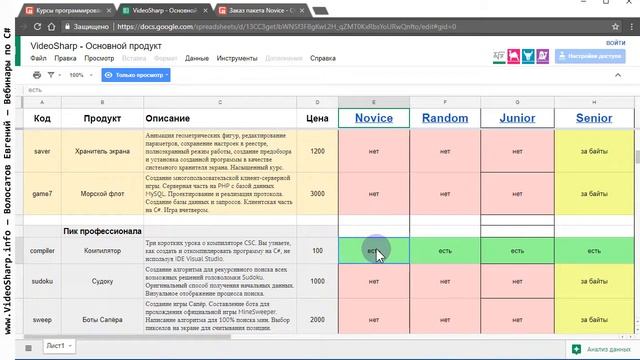Click the Настройки доступа share button
Image resolution: width=640 pixels, height=360 pixels.
[x=590, y=56]
